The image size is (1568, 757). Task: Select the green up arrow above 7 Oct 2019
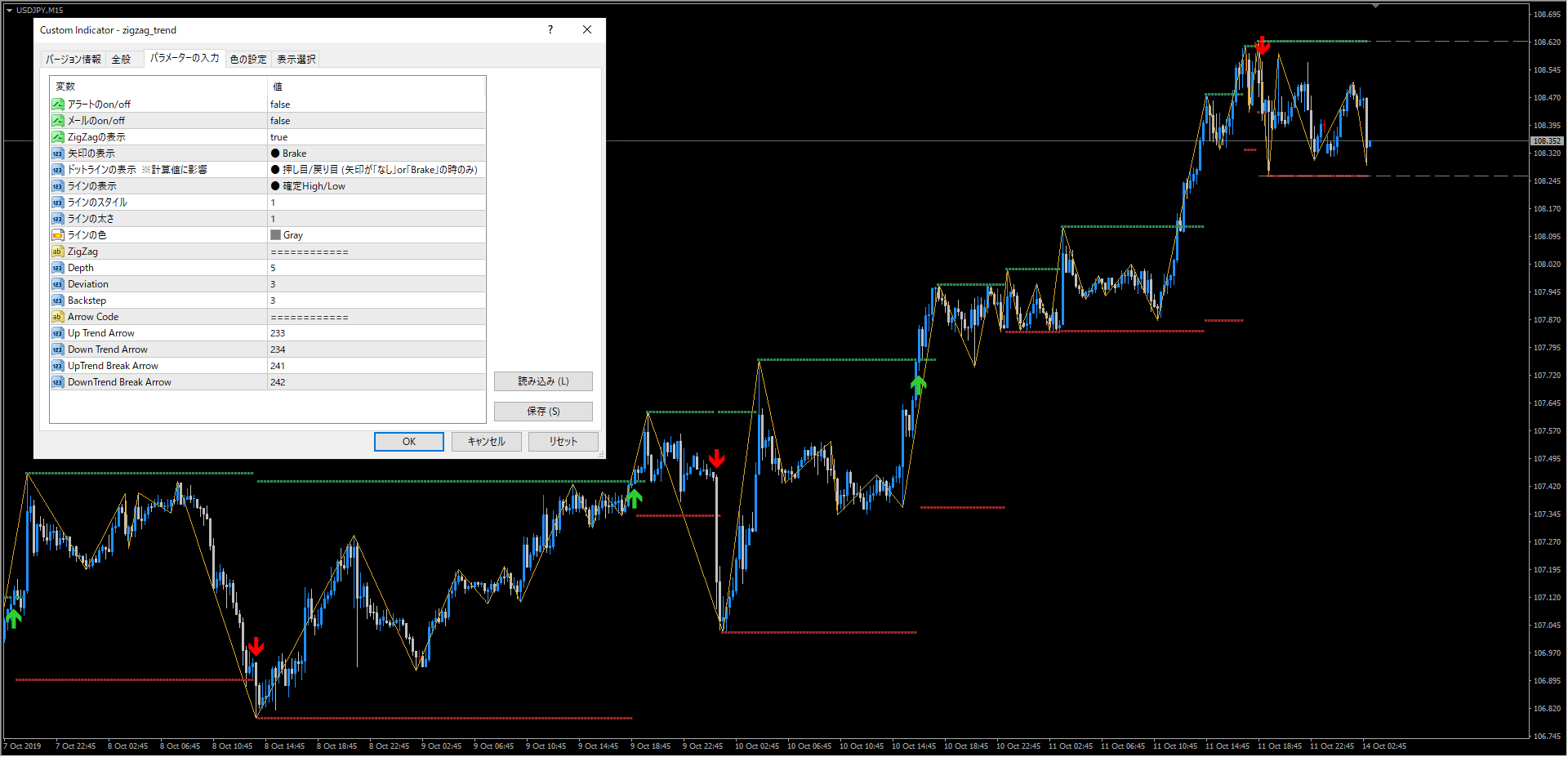click(13, 618)
